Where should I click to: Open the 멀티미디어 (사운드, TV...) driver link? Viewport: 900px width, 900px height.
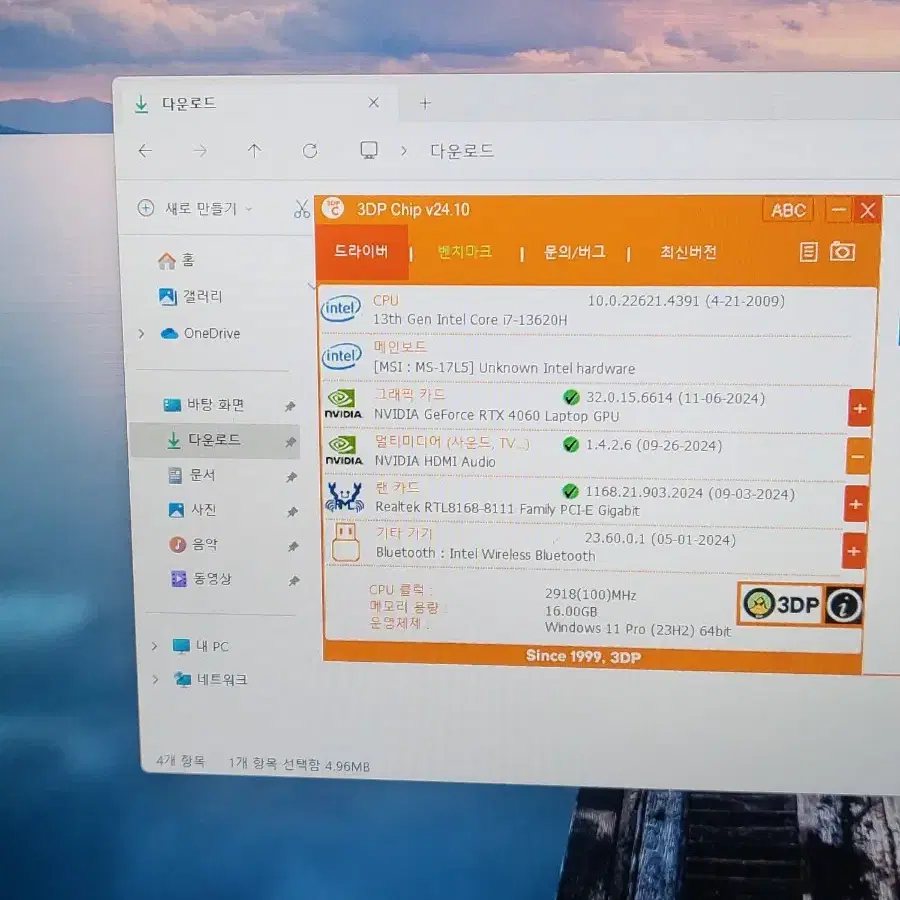click(452, 442)
